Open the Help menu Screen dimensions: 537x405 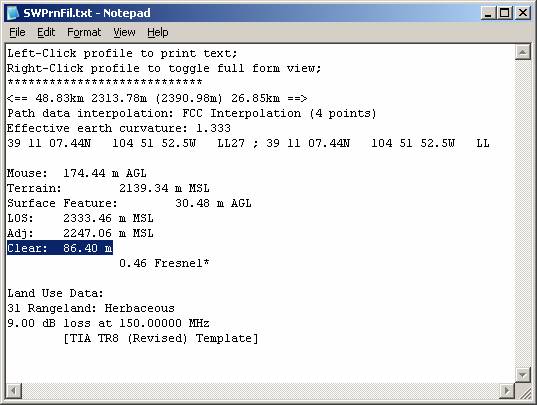pos(158,33)
